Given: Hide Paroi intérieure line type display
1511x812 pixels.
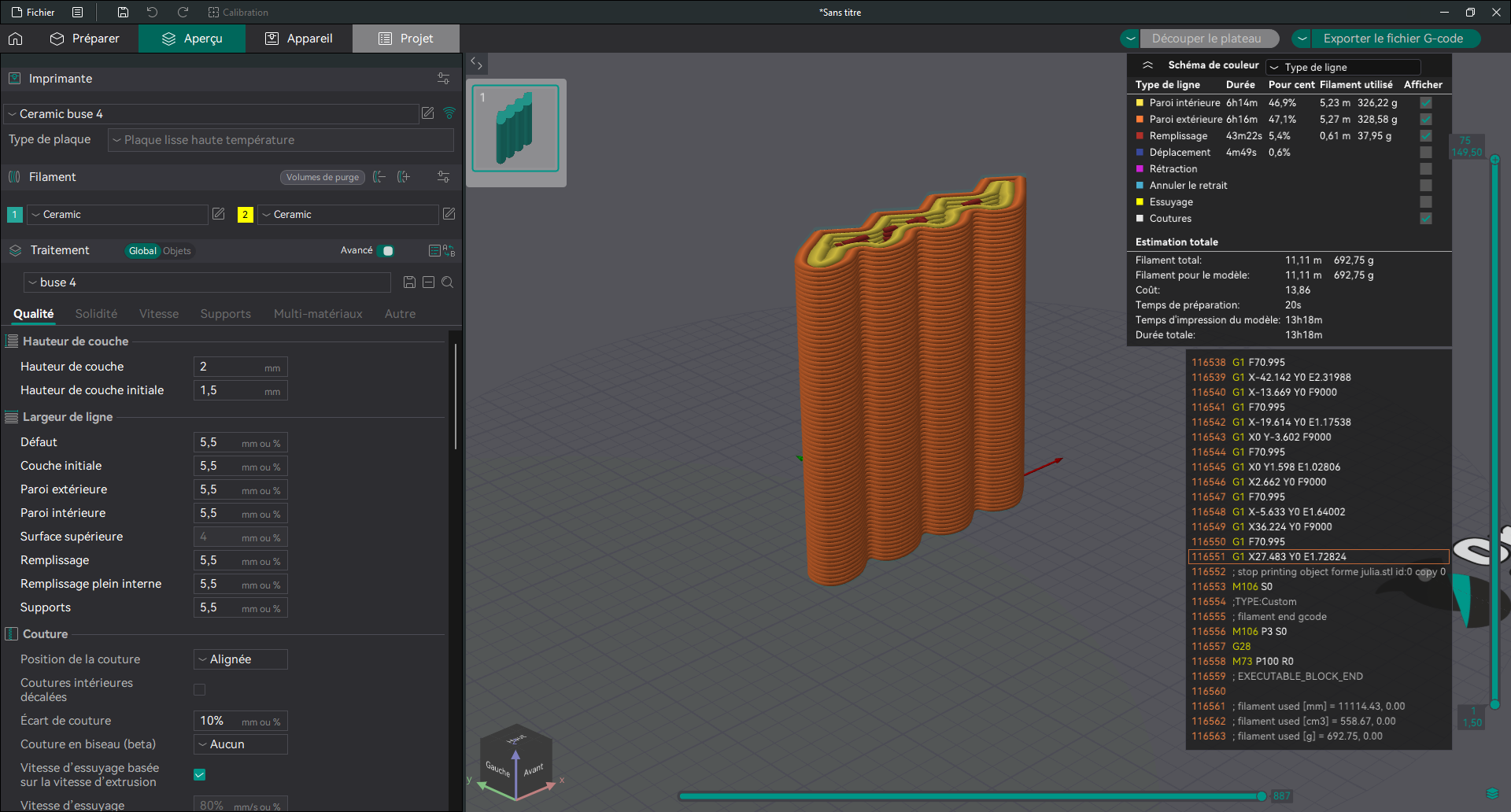Looking at the screenshot, I should click(1425, 103).
